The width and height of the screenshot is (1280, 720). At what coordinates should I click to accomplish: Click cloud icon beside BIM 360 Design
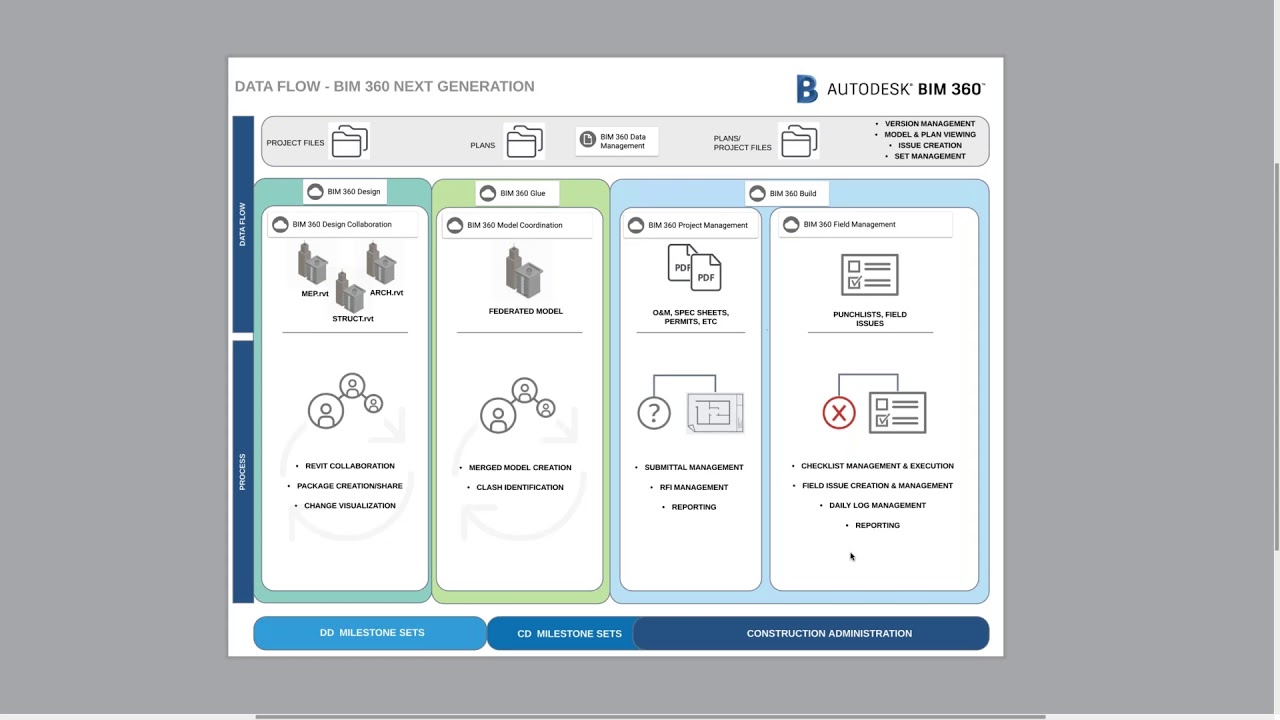pyautogui.click(x=316, y=192)
